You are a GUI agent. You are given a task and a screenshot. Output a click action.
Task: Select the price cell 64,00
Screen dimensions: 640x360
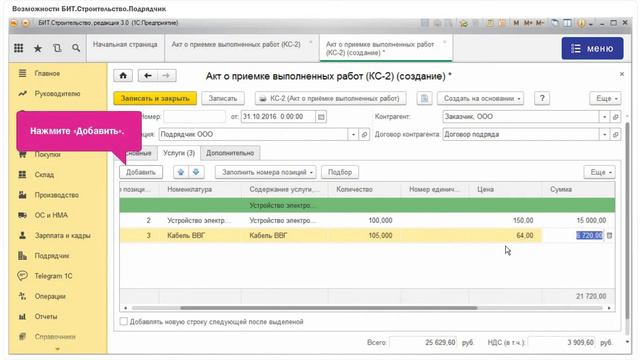pos(505,236)
